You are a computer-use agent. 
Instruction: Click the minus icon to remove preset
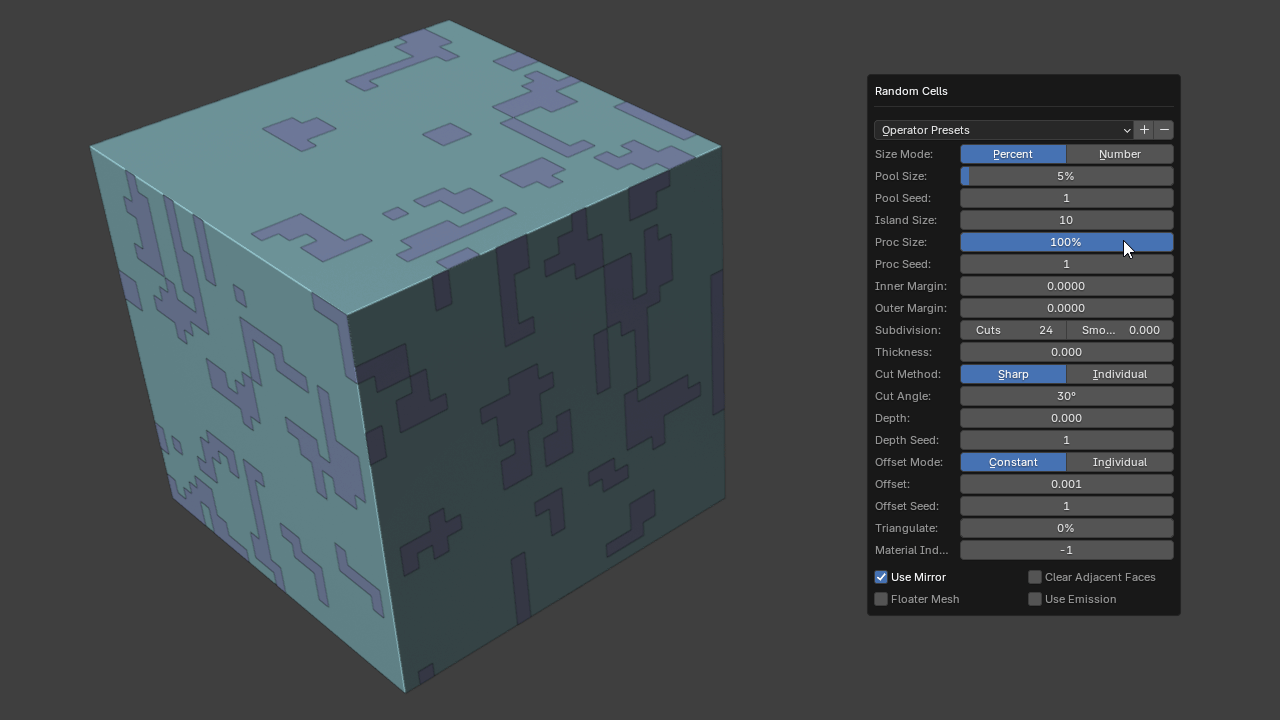(x=1164, y=130)
